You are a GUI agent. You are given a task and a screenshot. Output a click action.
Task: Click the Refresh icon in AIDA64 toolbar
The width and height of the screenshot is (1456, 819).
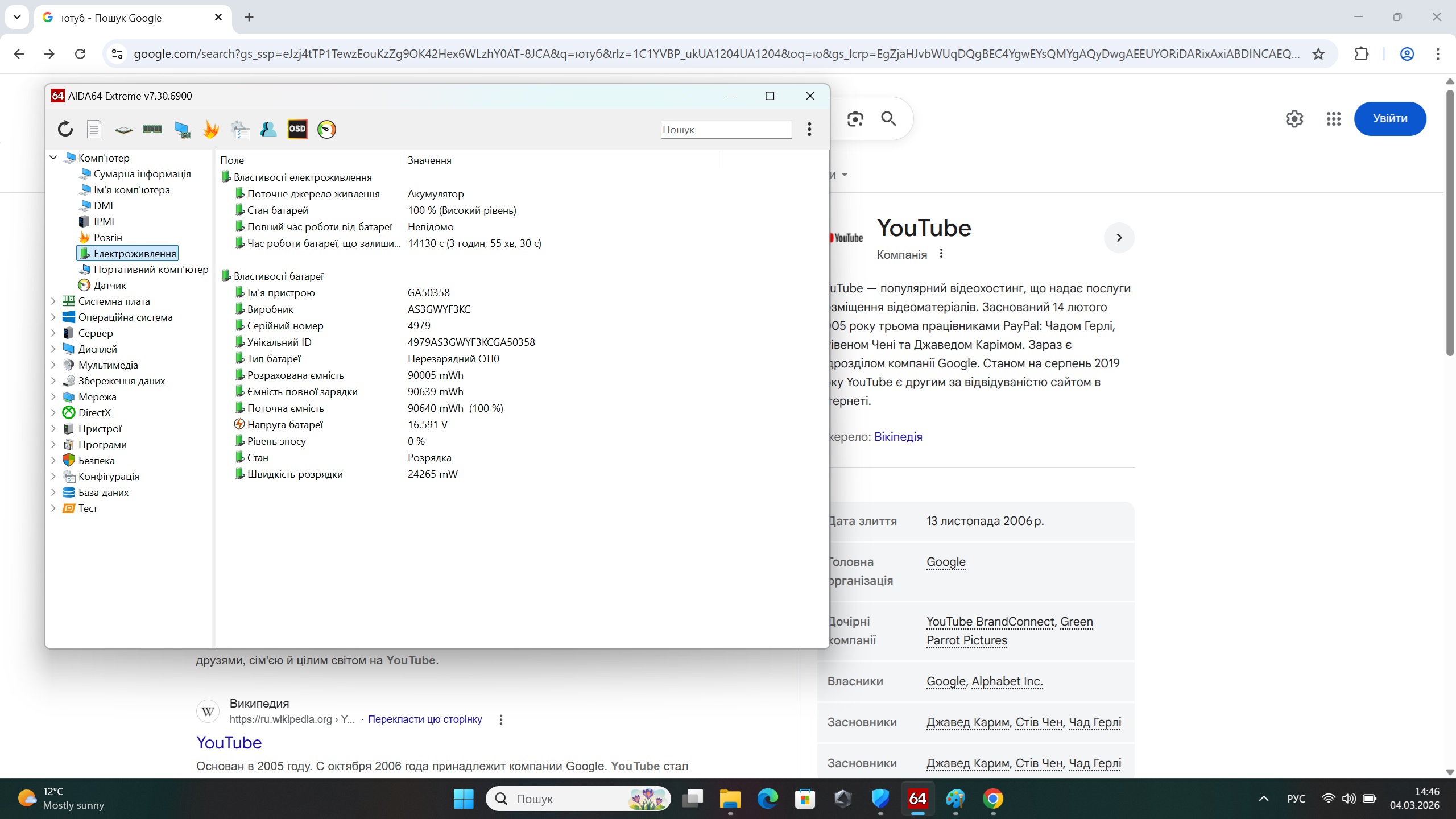65,129
